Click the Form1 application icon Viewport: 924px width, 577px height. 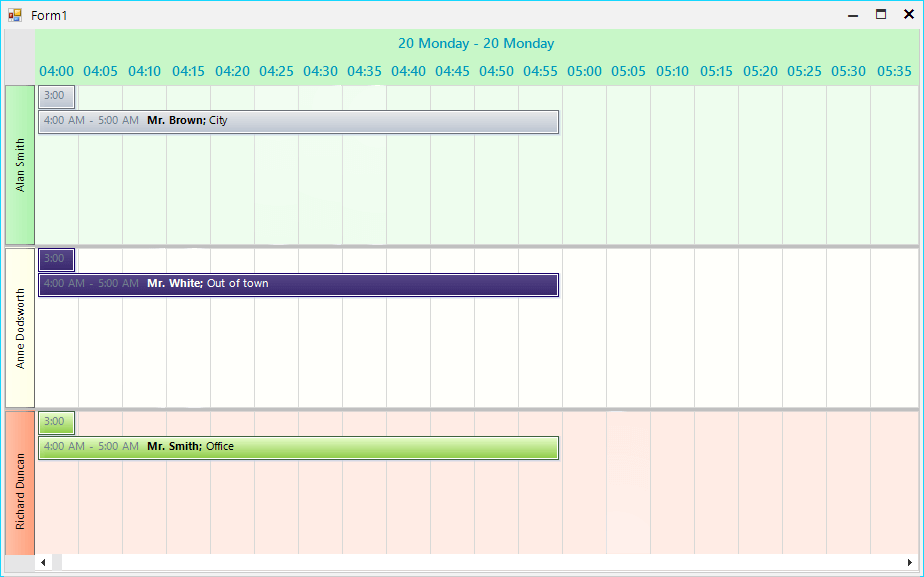point(17,15)
